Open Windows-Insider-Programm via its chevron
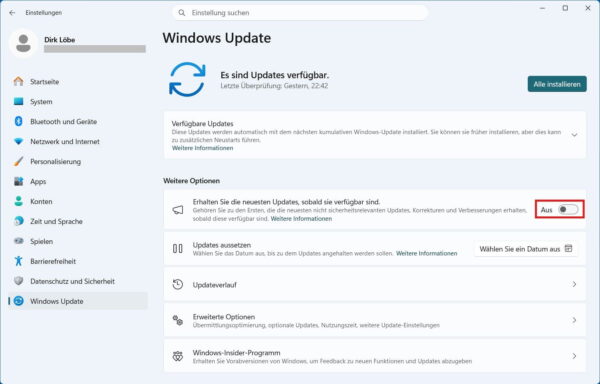 point(574,356)
